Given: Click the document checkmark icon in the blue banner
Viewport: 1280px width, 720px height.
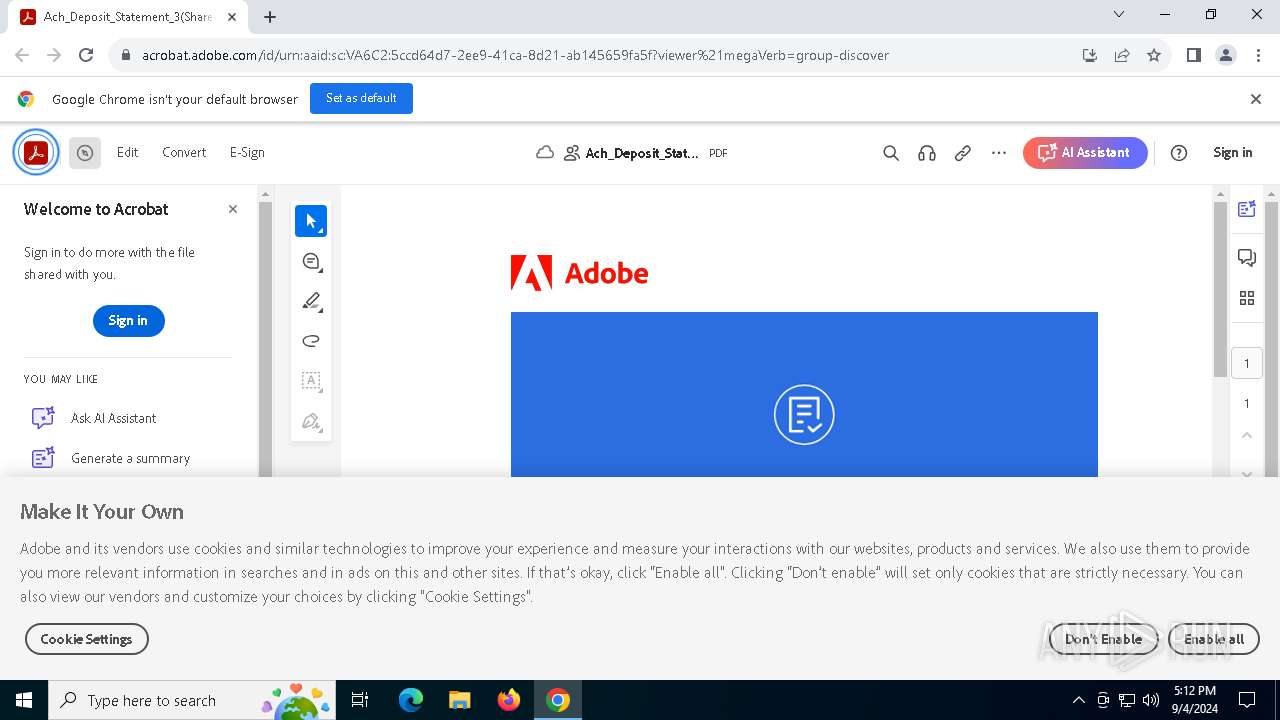Looking at the screenshot, I should tap(804, 414).
